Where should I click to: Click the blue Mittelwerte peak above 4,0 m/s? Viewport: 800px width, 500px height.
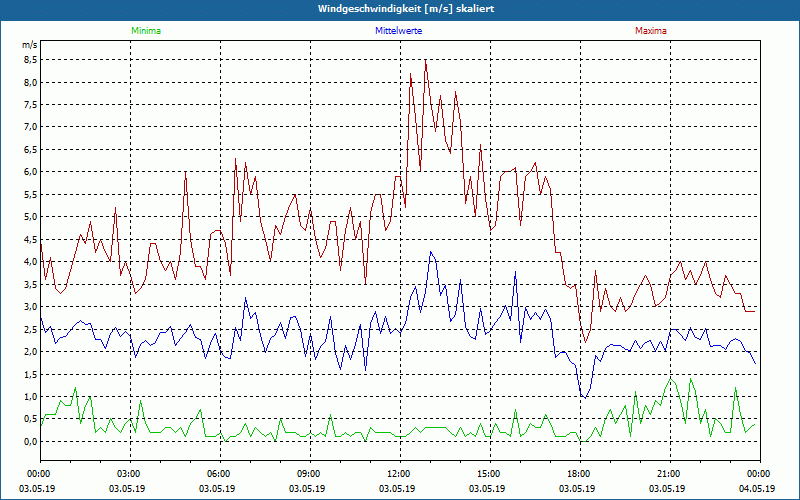coord(431,252)
